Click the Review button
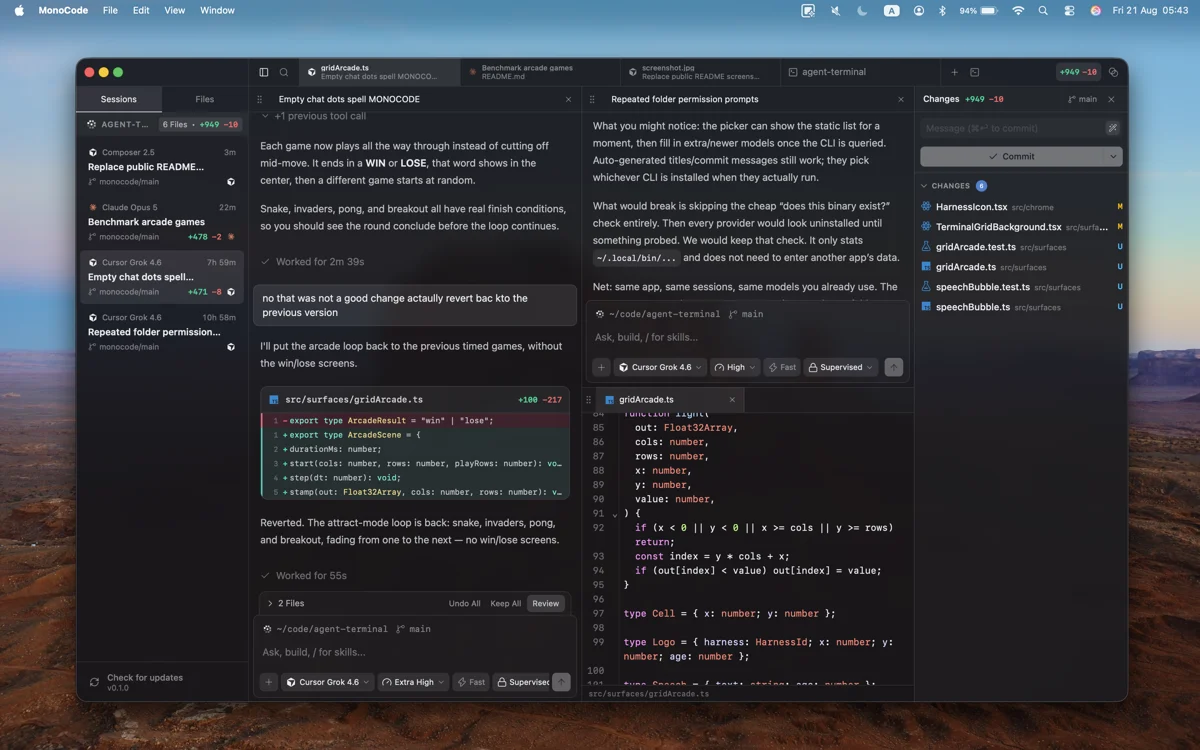The height and width of the screenshot is (750, 1200). [x=546, y=603]
